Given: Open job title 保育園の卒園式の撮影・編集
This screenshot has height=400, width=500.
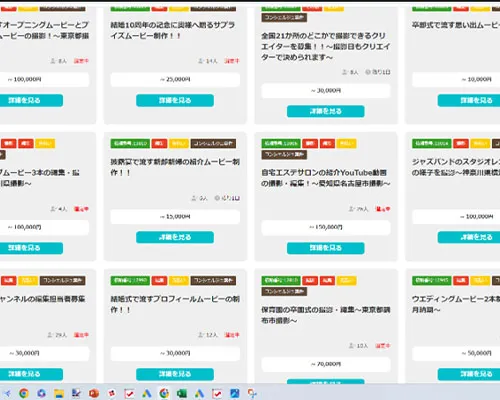Looking at the screenshot, I should (326, 315).
